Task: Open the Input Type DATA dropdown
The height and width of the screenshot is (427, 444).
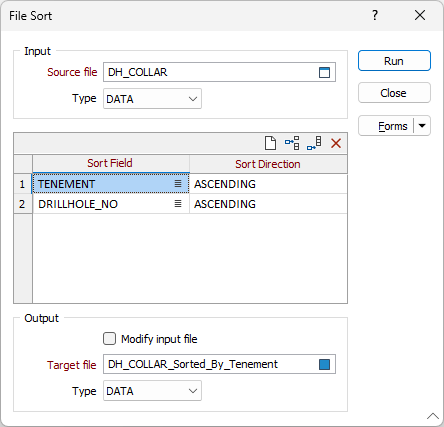Action: 152,99
